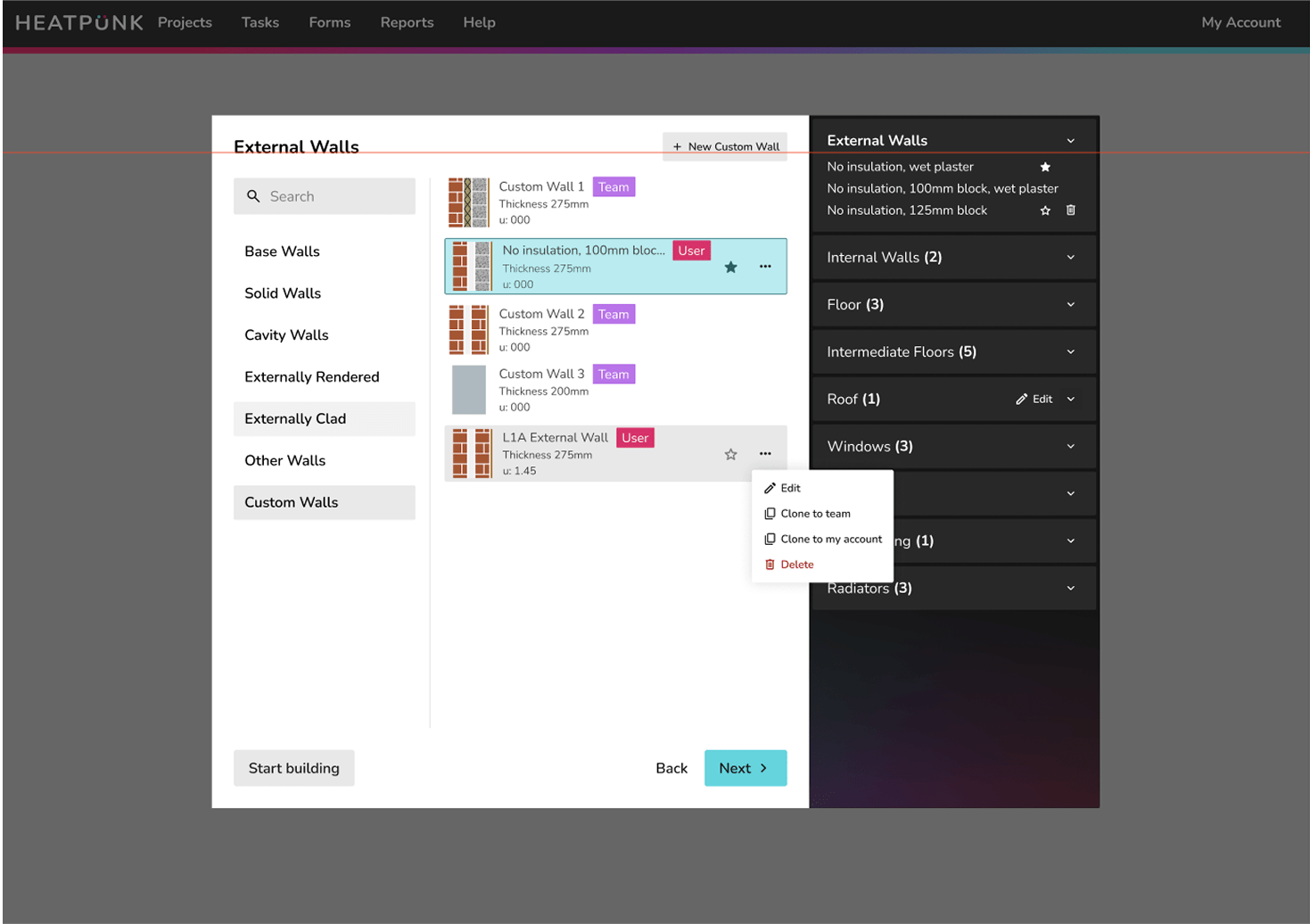
Task: Unfavorite the No insulation 100mm block wall
Action: pyautogui.click(x=730, y=267)
